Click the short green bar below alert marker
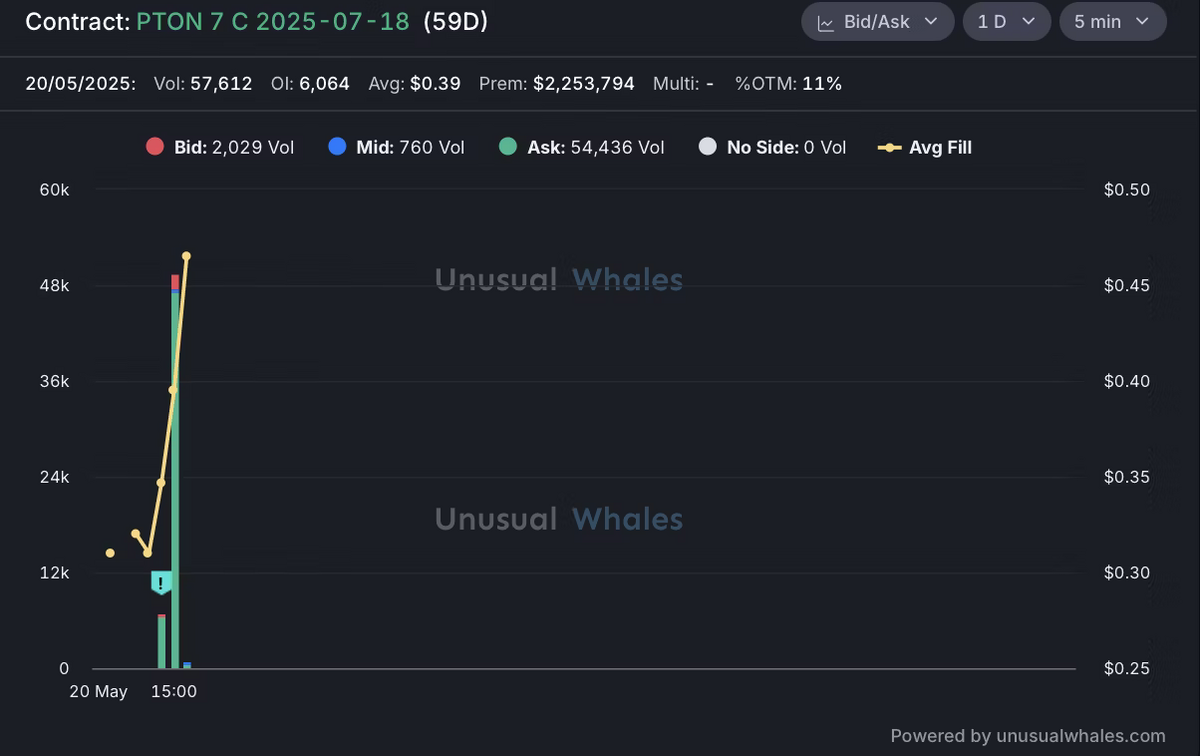Image resolution: width=1200 pixels, height=756 pixels. (x=161, y=643)
